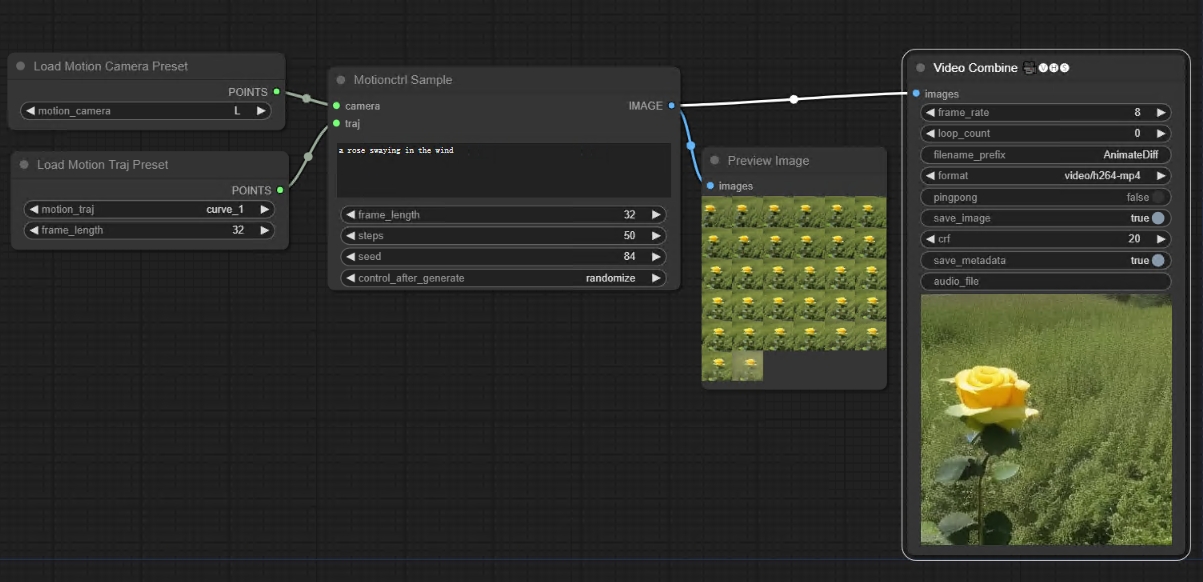Screen dimensions: 1203x582
Task: Decrease the seed value
Action: tap(351, 257)
